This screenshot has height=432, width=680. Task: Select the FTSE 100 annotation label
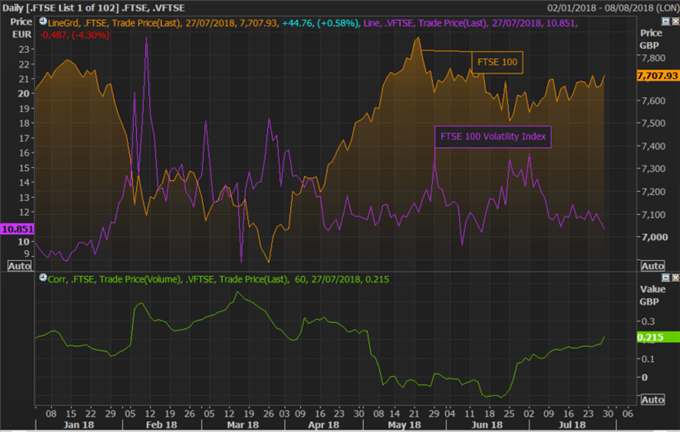pos(497,62)
